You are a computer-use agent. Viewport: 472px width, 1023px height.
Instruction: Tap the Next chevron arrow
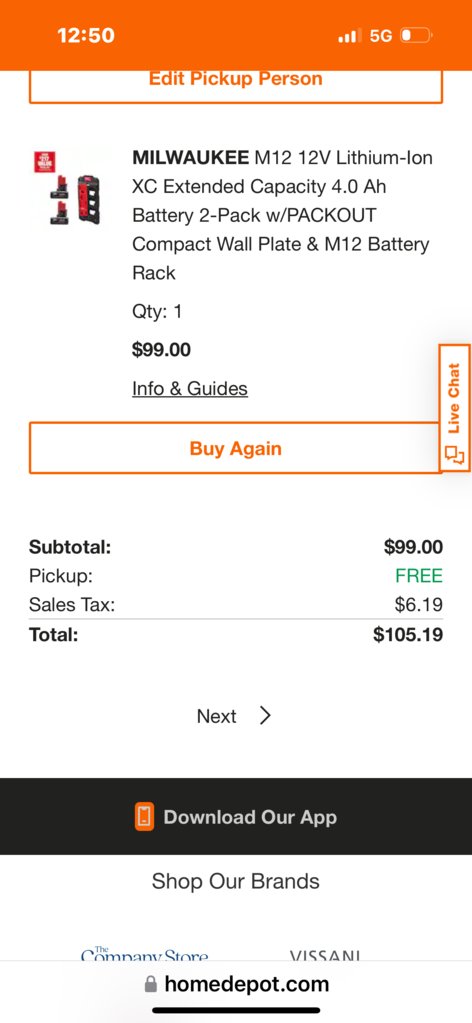tap(264, 716)
